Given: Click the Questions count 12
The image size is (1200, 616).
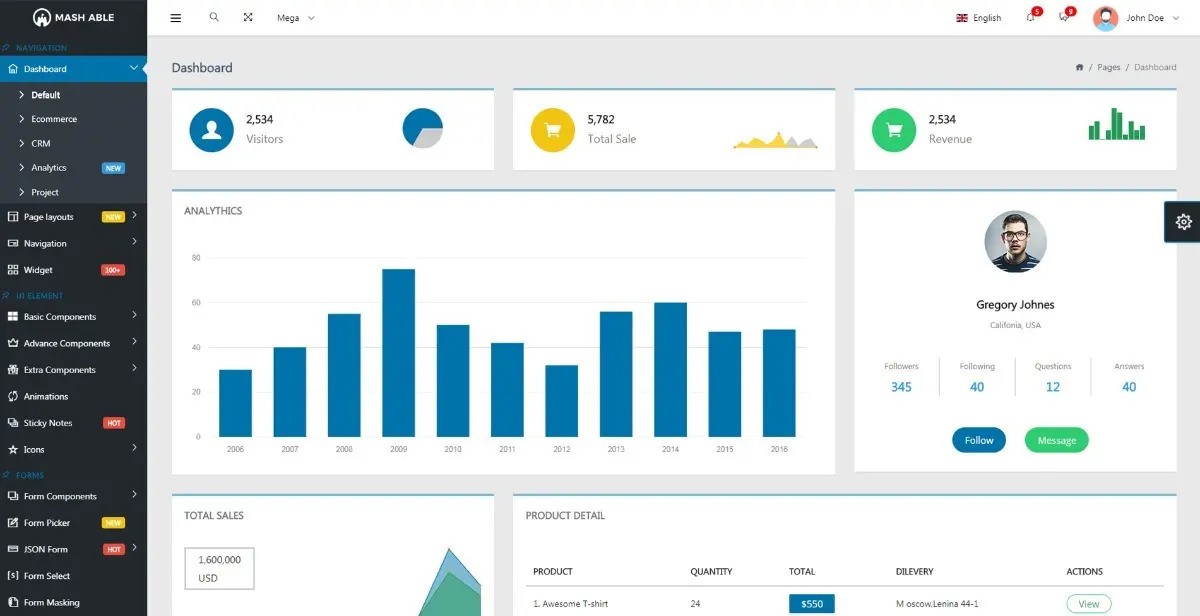Looking at the screenshot, I should tap(1053, 387).
